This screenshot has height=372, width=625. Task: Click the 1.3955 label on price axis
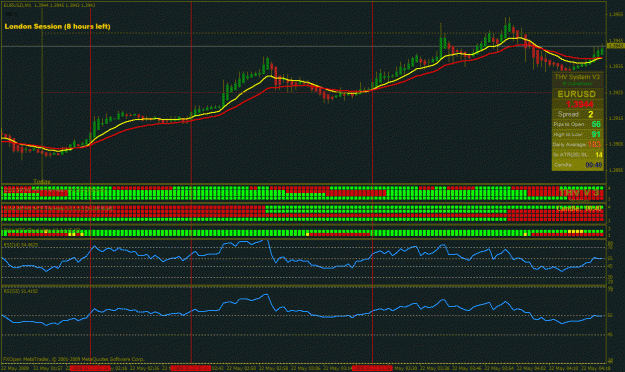(x=616, y=15)
